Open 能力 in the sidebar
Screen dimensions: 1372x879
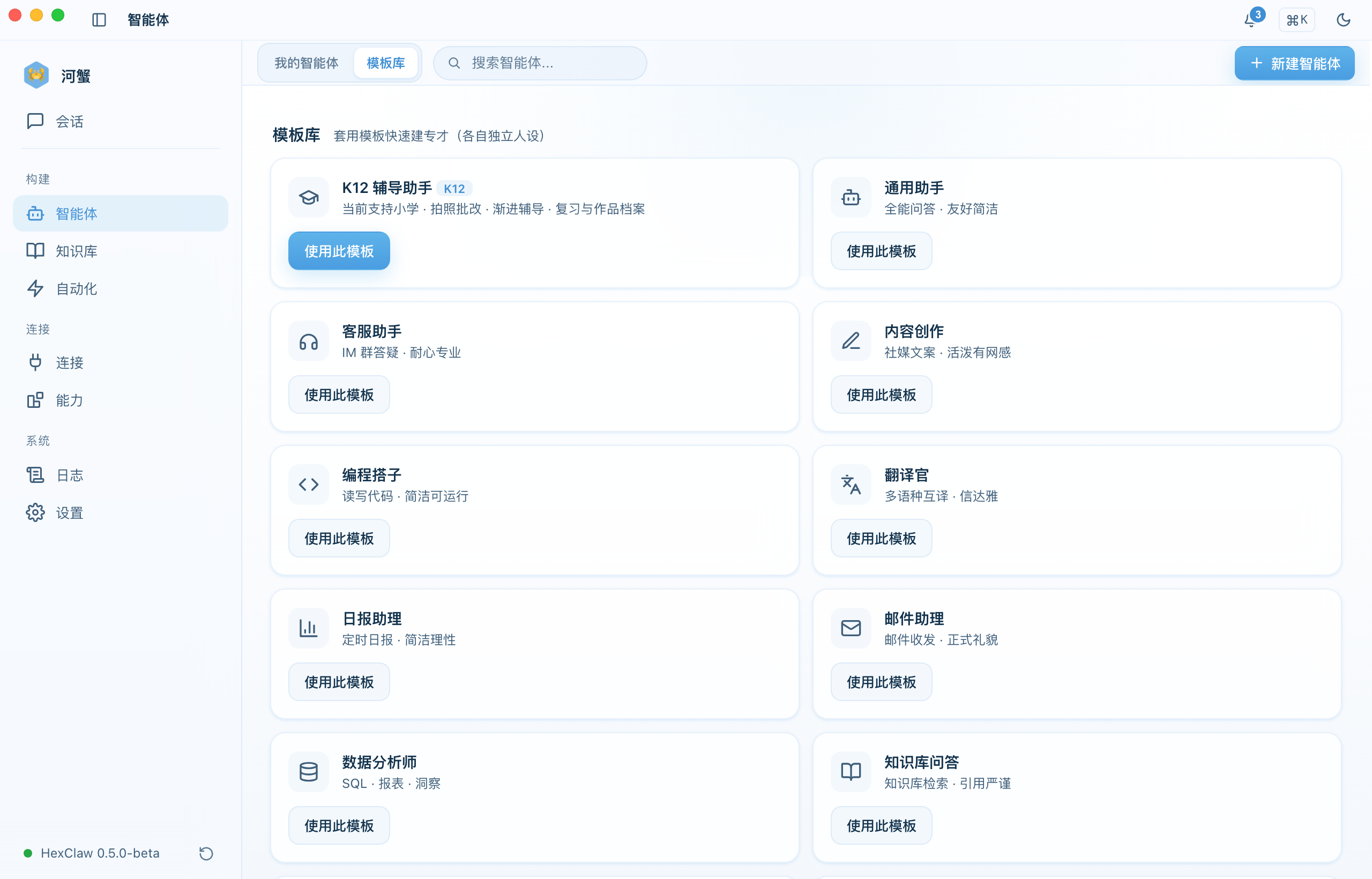coord(121,400)
